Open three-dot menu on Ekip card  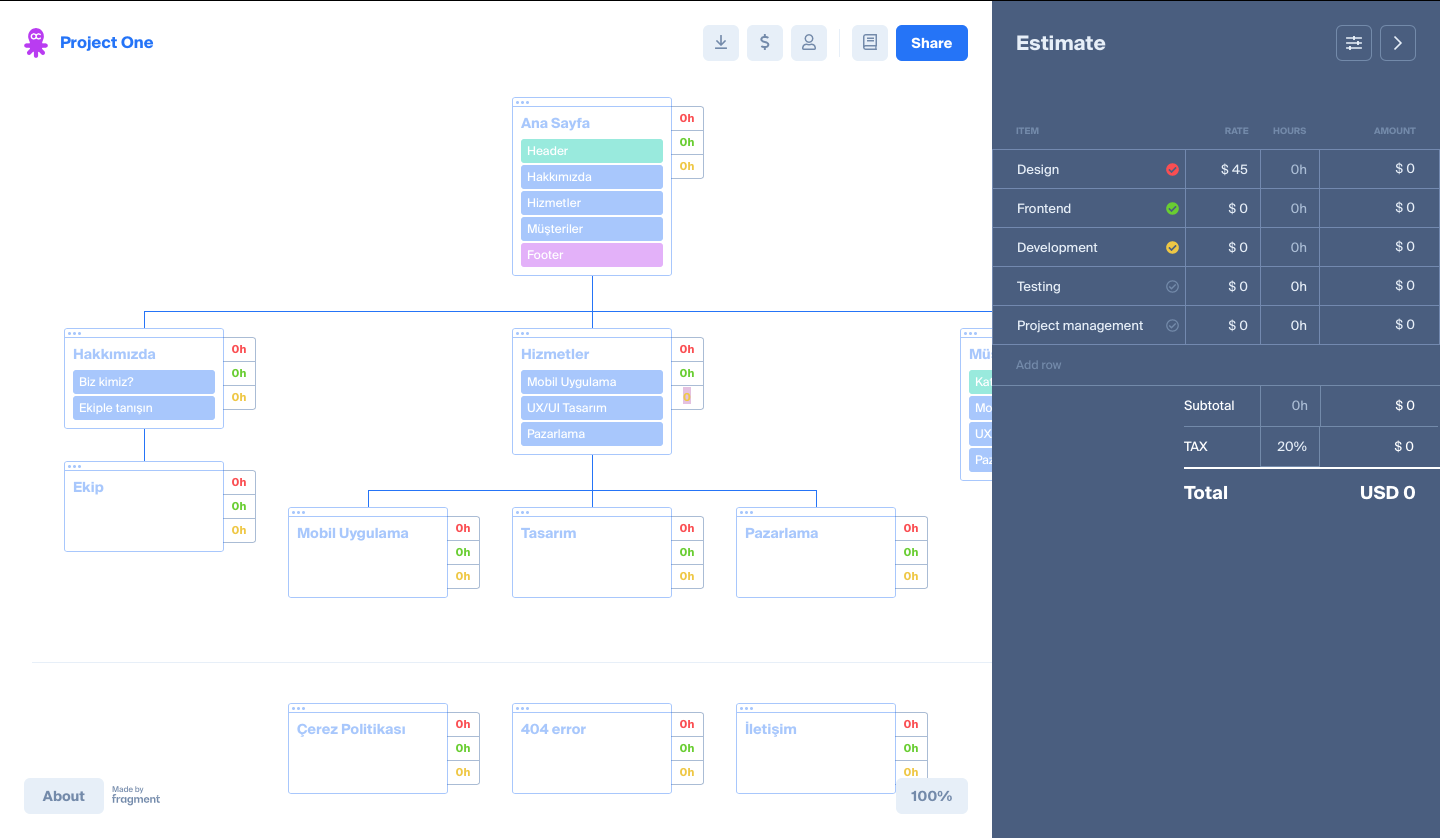74,466
